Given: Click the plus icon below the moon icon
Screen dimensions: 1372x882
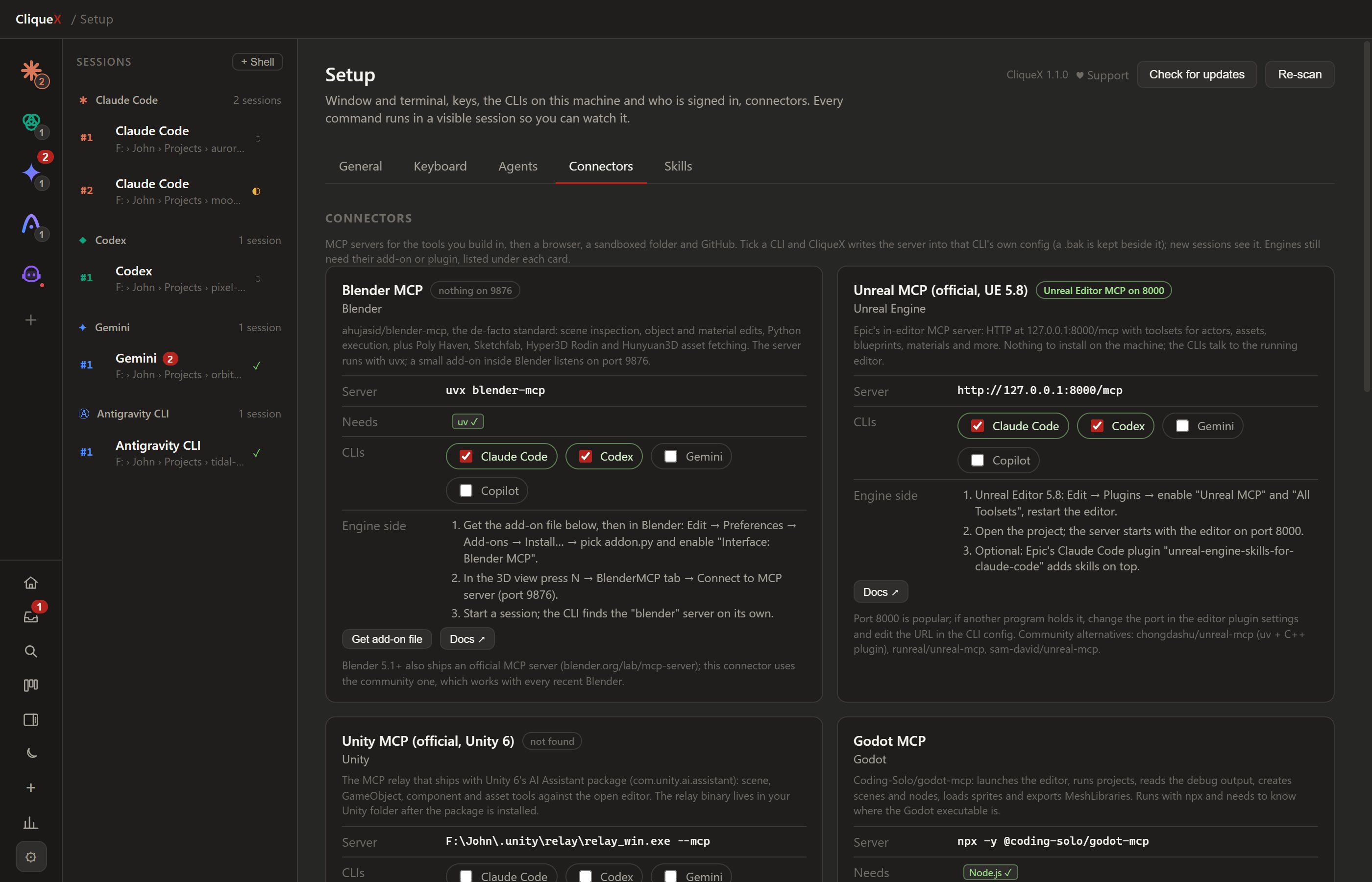Looking at the screenshot, I should 31,787.
